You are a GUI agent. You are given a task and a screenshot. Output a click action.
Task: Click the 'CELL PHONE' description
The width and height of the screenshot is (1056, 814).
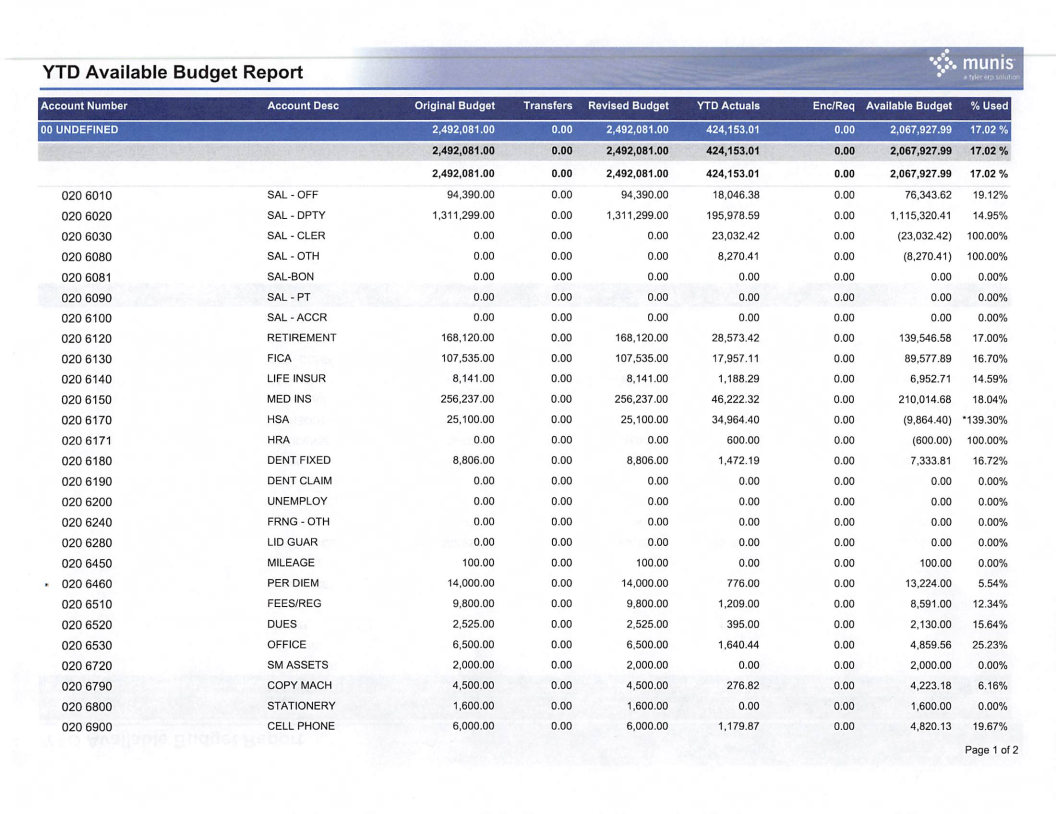[x=301, y=726]
